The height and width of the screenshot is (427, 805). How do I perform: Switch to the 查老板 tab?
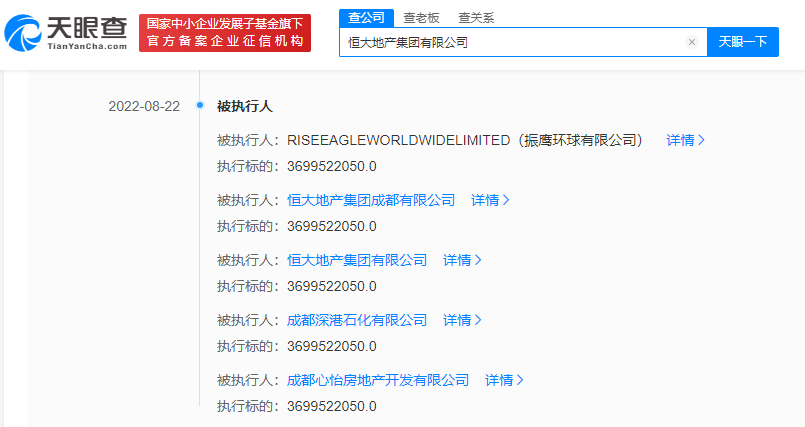click(421, 18)
